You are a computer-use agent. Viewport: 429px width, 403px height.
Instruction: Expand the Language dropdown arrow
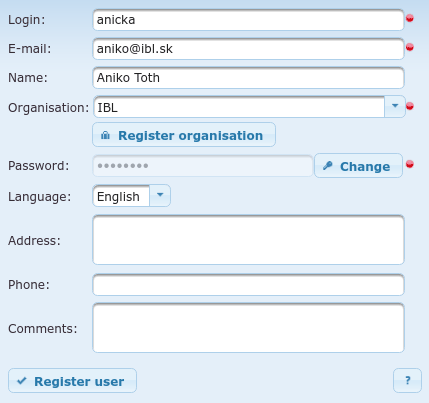tap(160, 195)
